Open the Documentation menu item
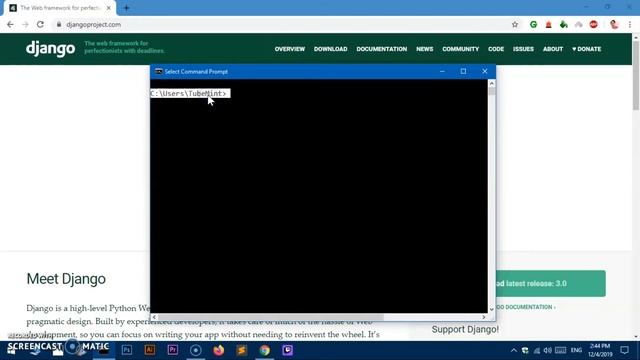The image size is (640, 360). pyautogui.click(x=382, y=49)
